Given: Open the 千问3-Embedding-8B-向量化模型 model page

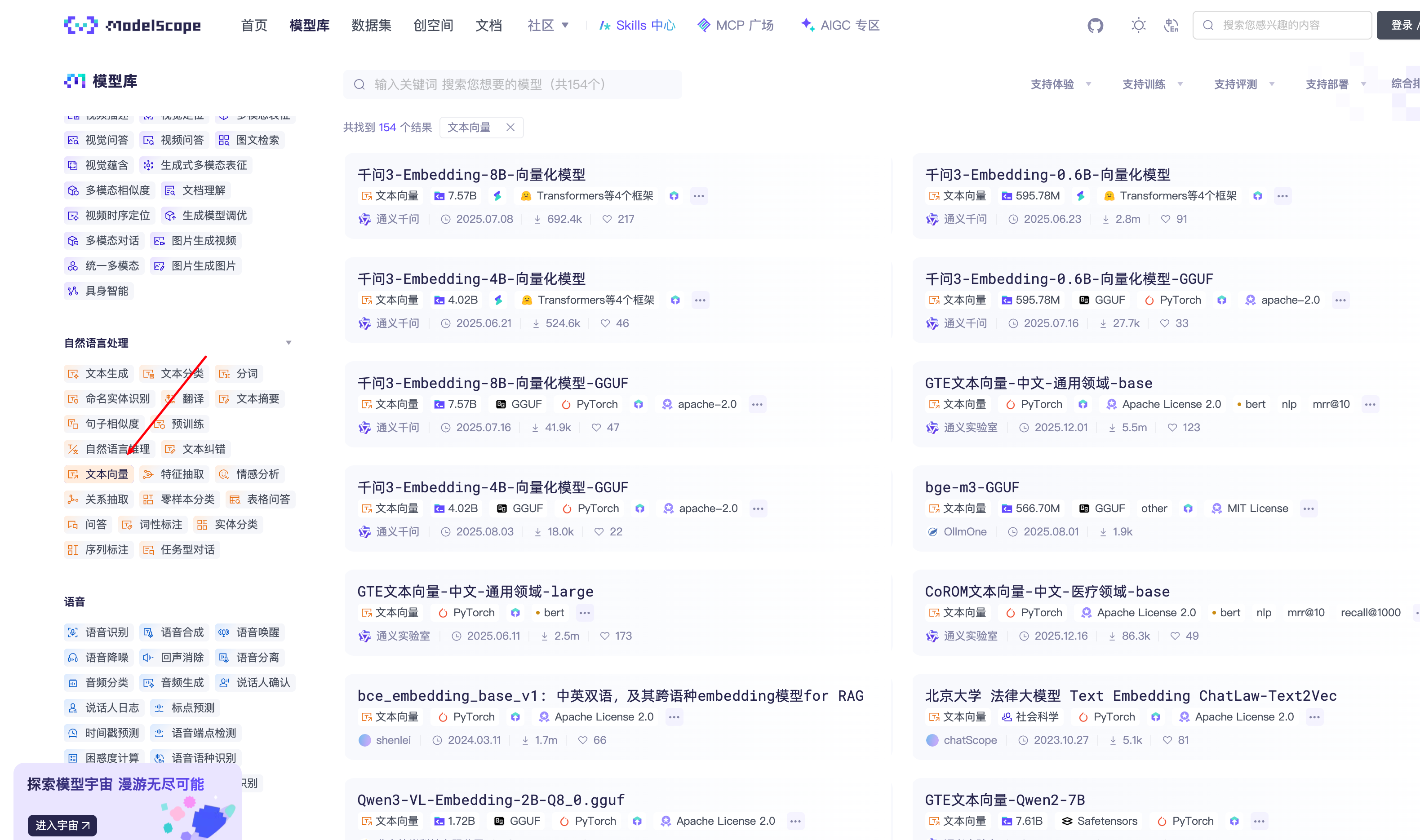Looking at the screenshot, I should pyautogui.click(x=471, y=174).
